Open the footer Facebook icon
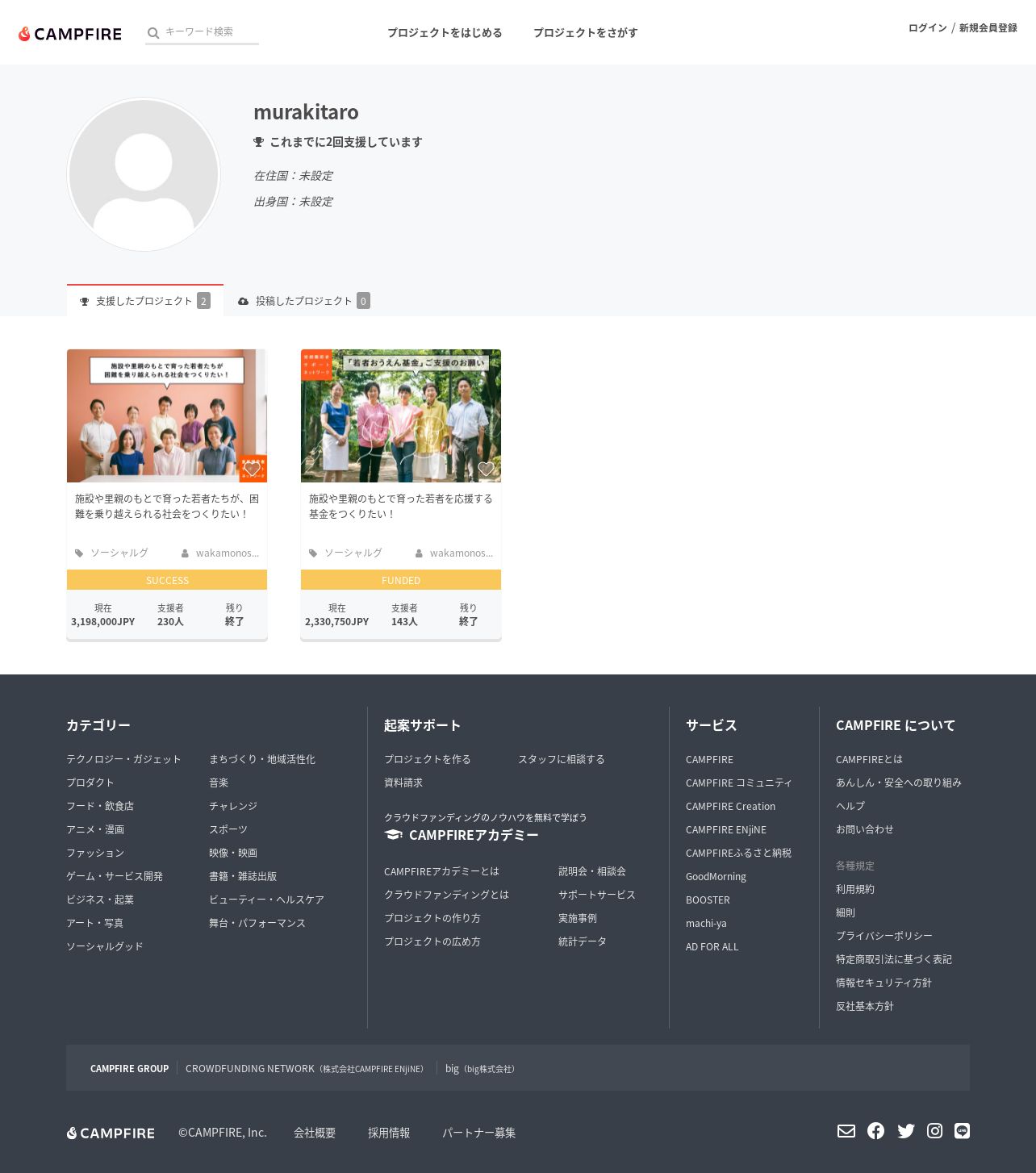 click(875, 1131)
